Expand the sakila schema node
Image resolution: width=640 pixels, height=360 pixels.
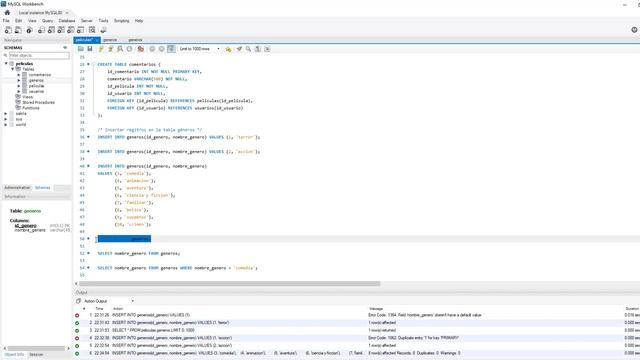coord(6,113)
